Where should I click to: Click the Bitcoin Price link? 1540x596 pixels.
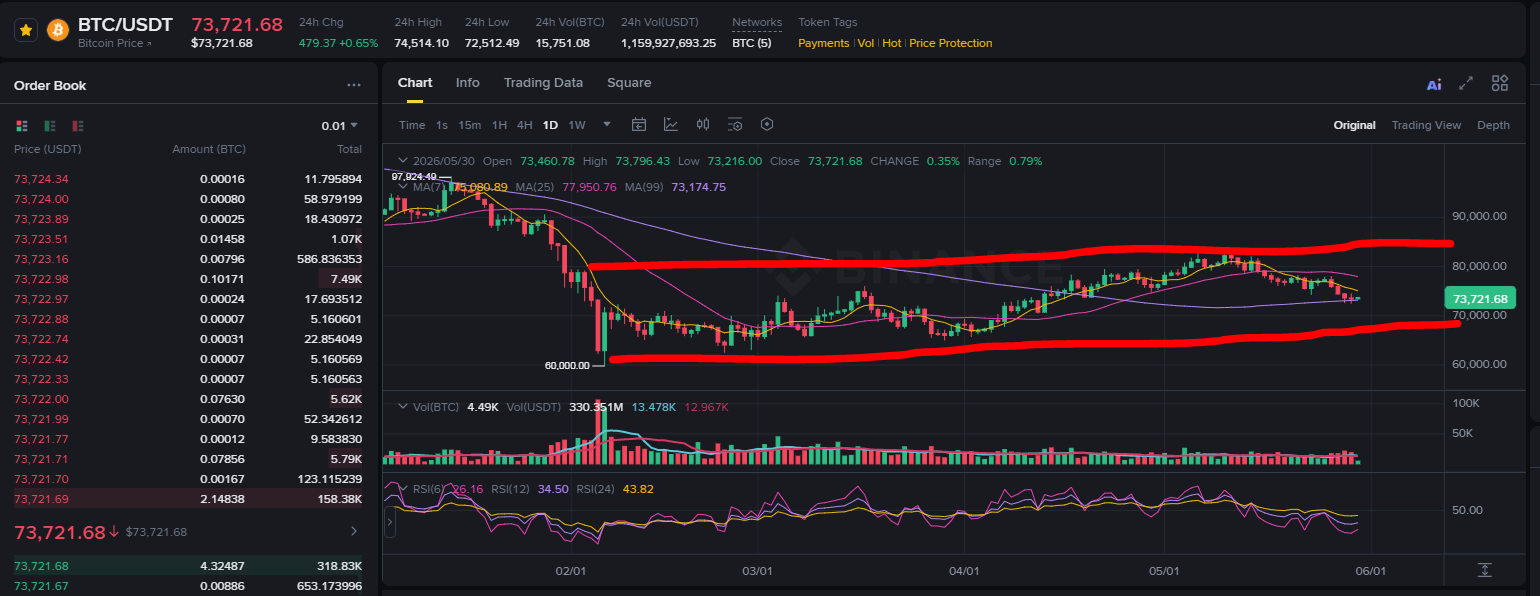point(115,43)
